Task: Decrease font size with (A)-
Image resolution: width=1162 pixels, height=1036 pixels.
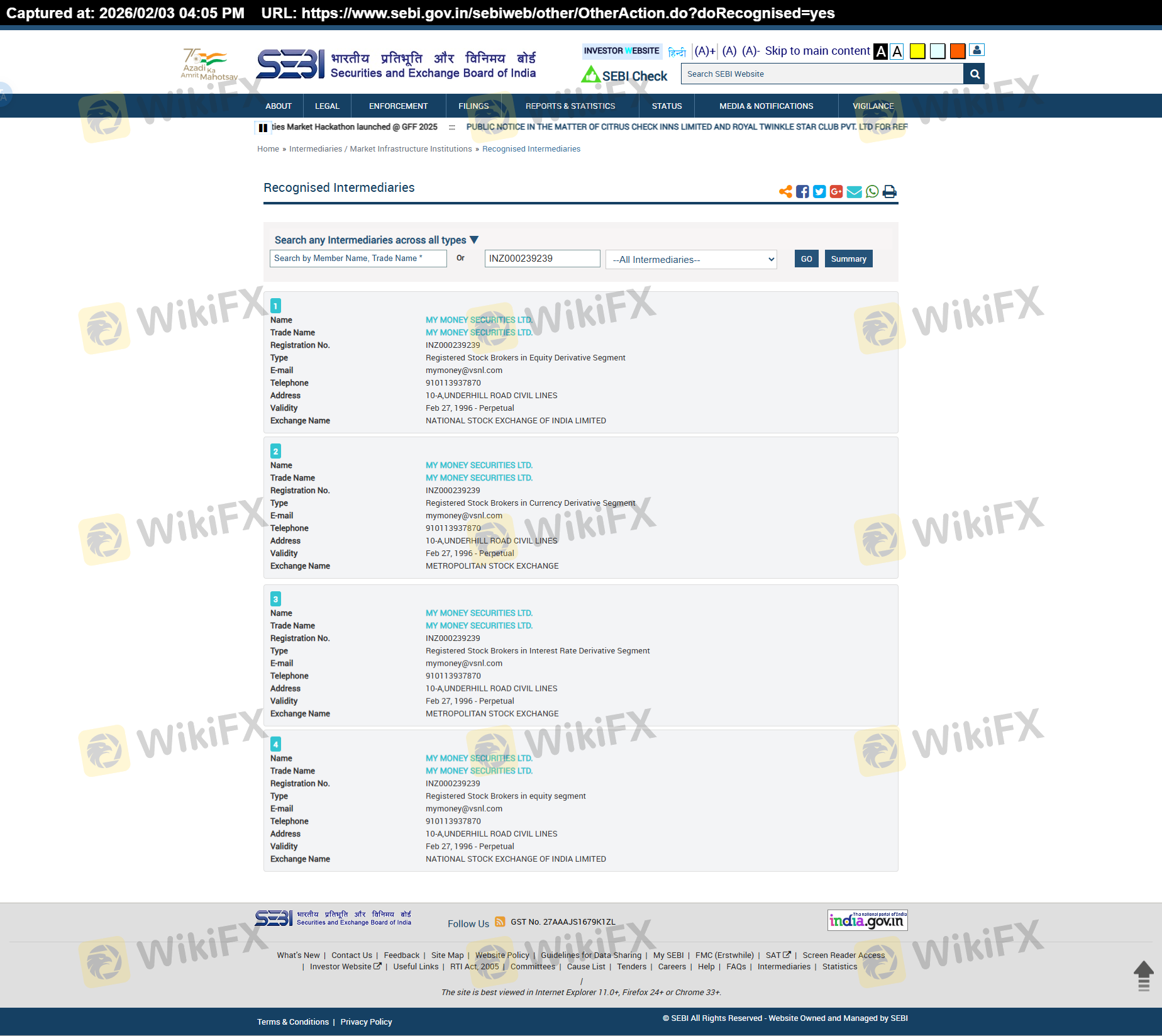Action: pyautogui.click(x=751, y=51)
